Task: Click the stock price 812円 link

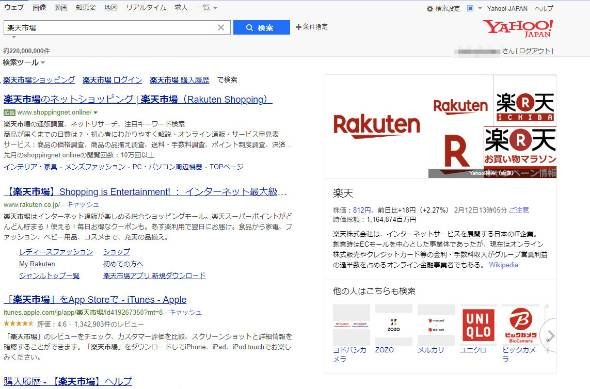Action: click(x=362, y=210)
